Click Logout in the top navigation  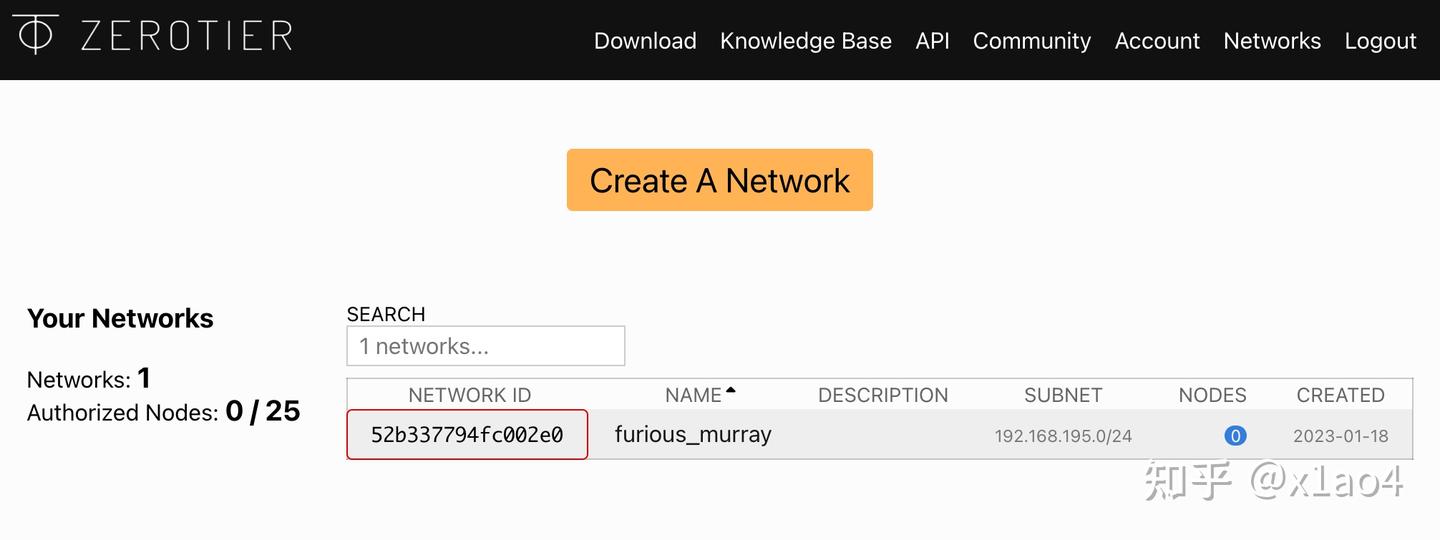1380,41
